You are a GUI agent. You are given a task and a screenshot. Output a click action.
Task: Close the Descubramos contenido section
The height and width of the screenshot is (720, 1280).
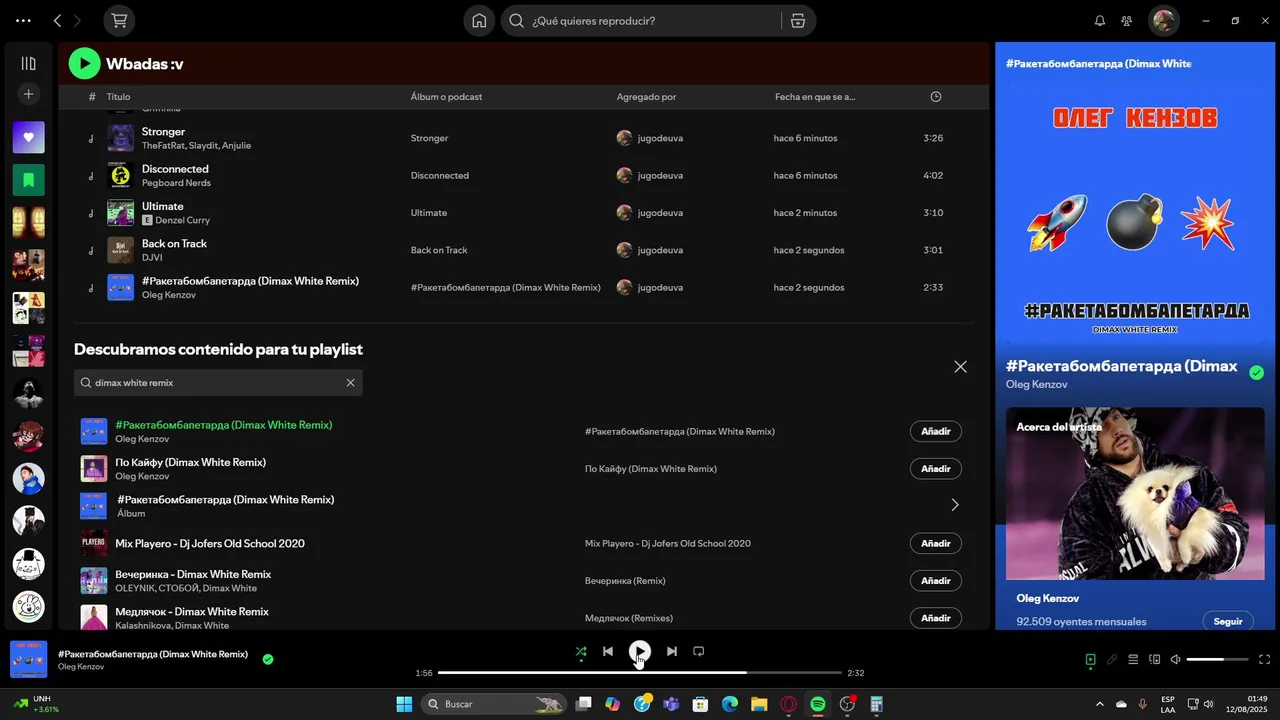[x=961, y=367]
